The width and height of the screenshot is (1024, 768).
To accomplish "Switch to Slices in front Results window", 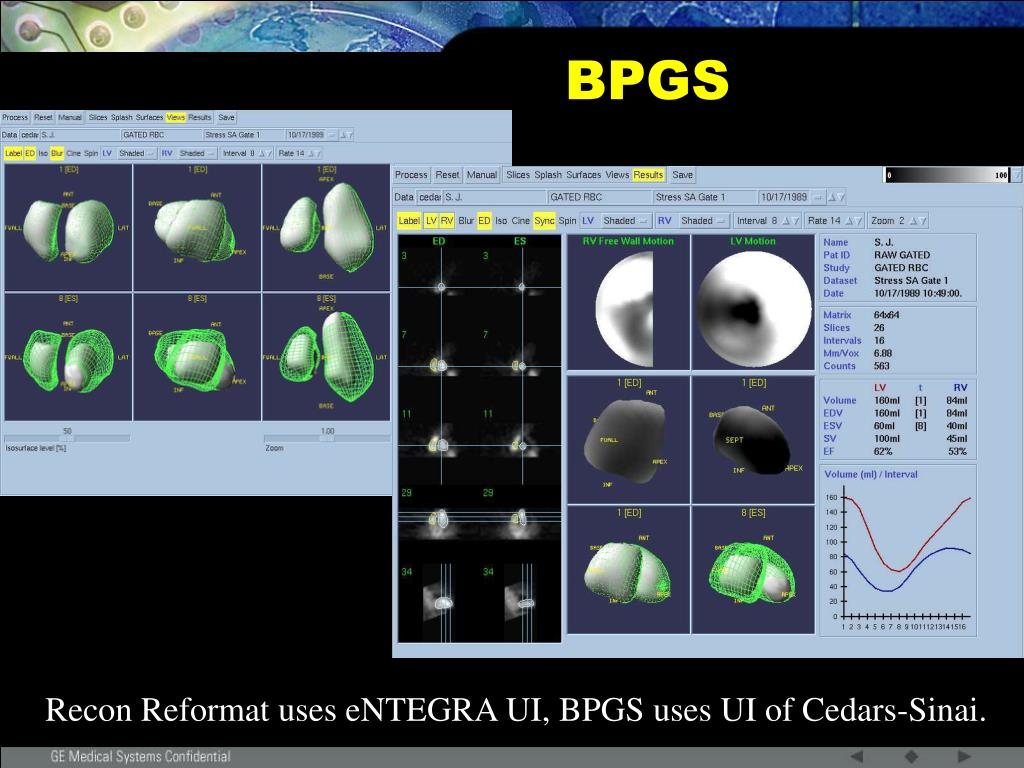I will point(518,175).
